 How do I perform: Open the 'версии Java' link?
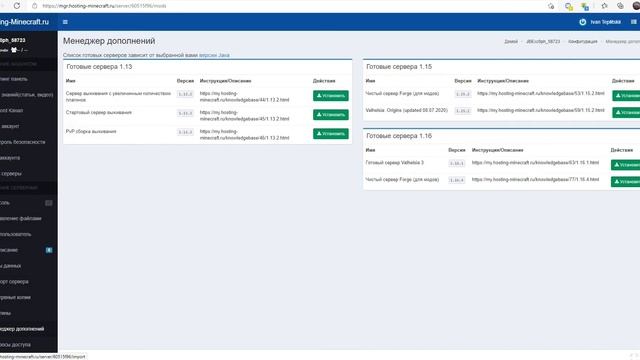[214, 55]
